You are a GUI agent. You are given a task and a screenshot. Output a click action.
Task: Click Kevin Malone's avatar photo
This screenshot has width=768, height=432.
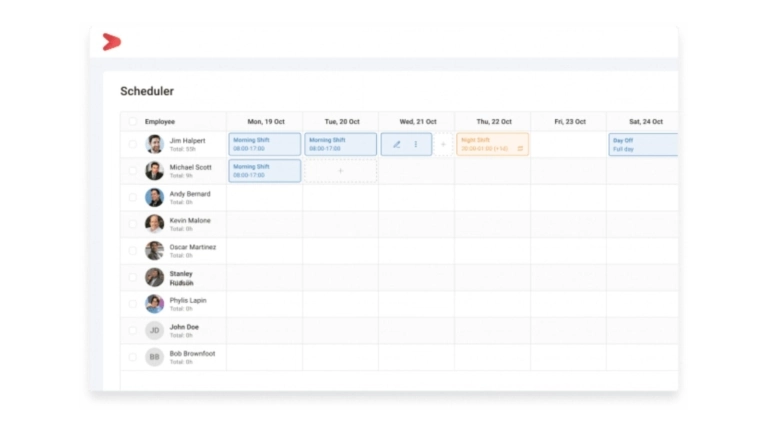click(154, 224)
